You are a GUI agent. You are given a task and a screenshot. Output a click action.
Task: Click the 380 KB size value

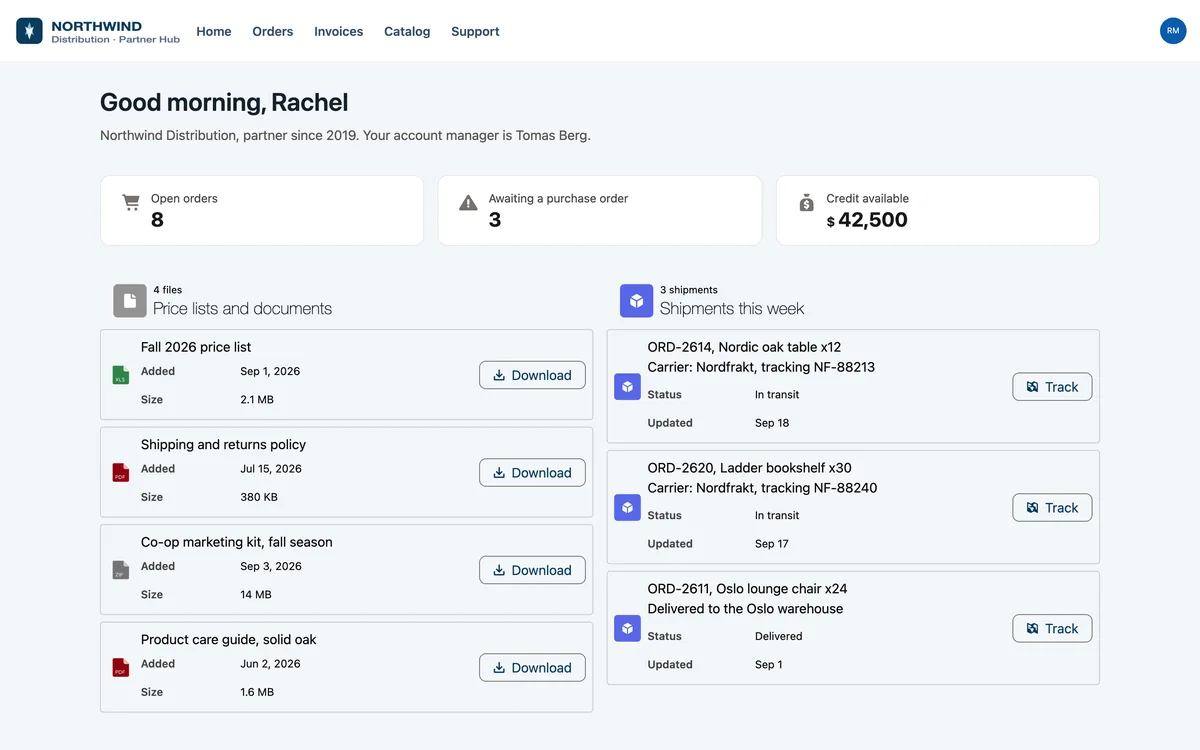click(x=259, y=497)
